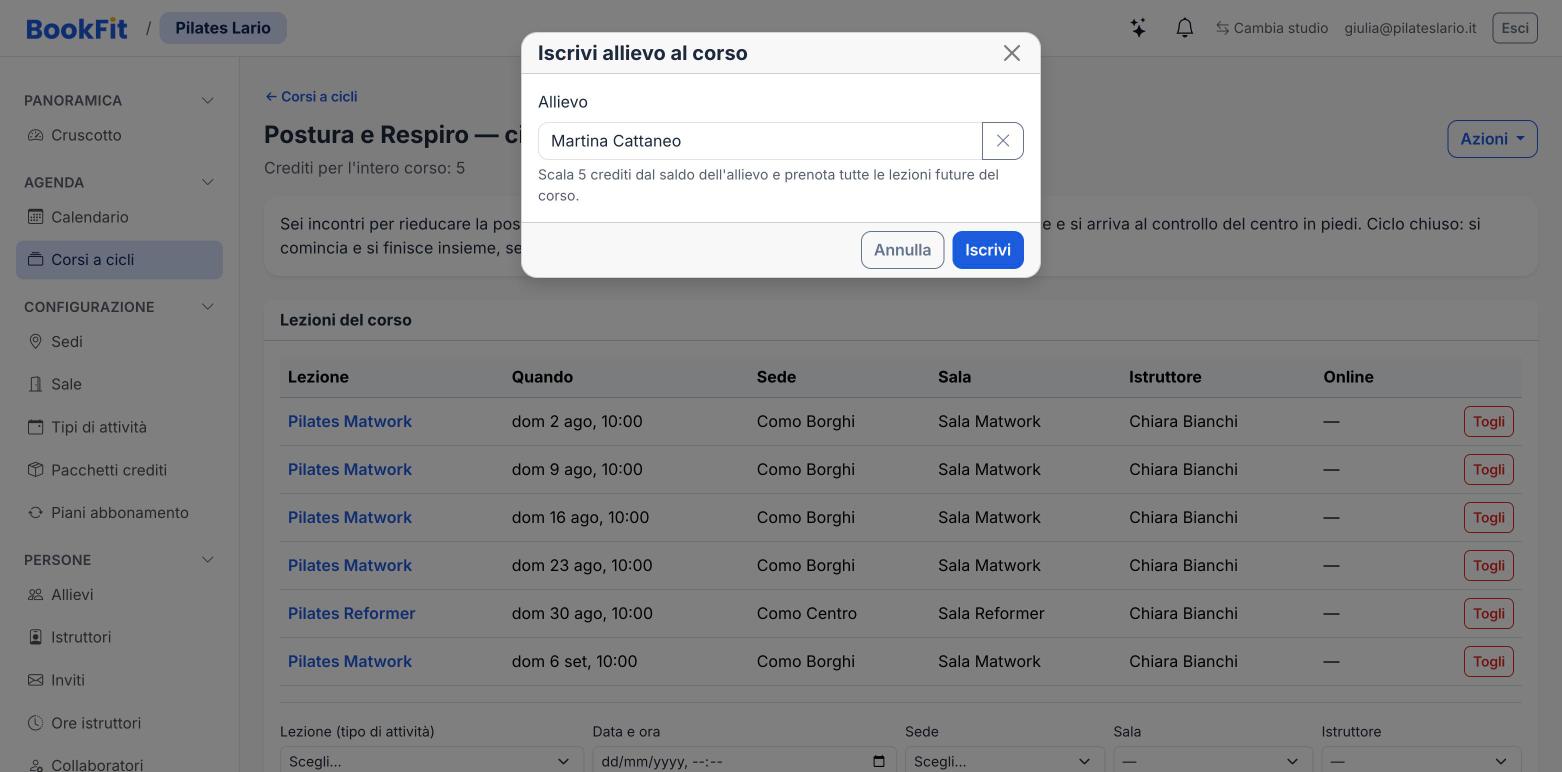The image size is (1562, 772).
Task: Click the Cruscotto dashboard icon
Action: click(35, 135)
